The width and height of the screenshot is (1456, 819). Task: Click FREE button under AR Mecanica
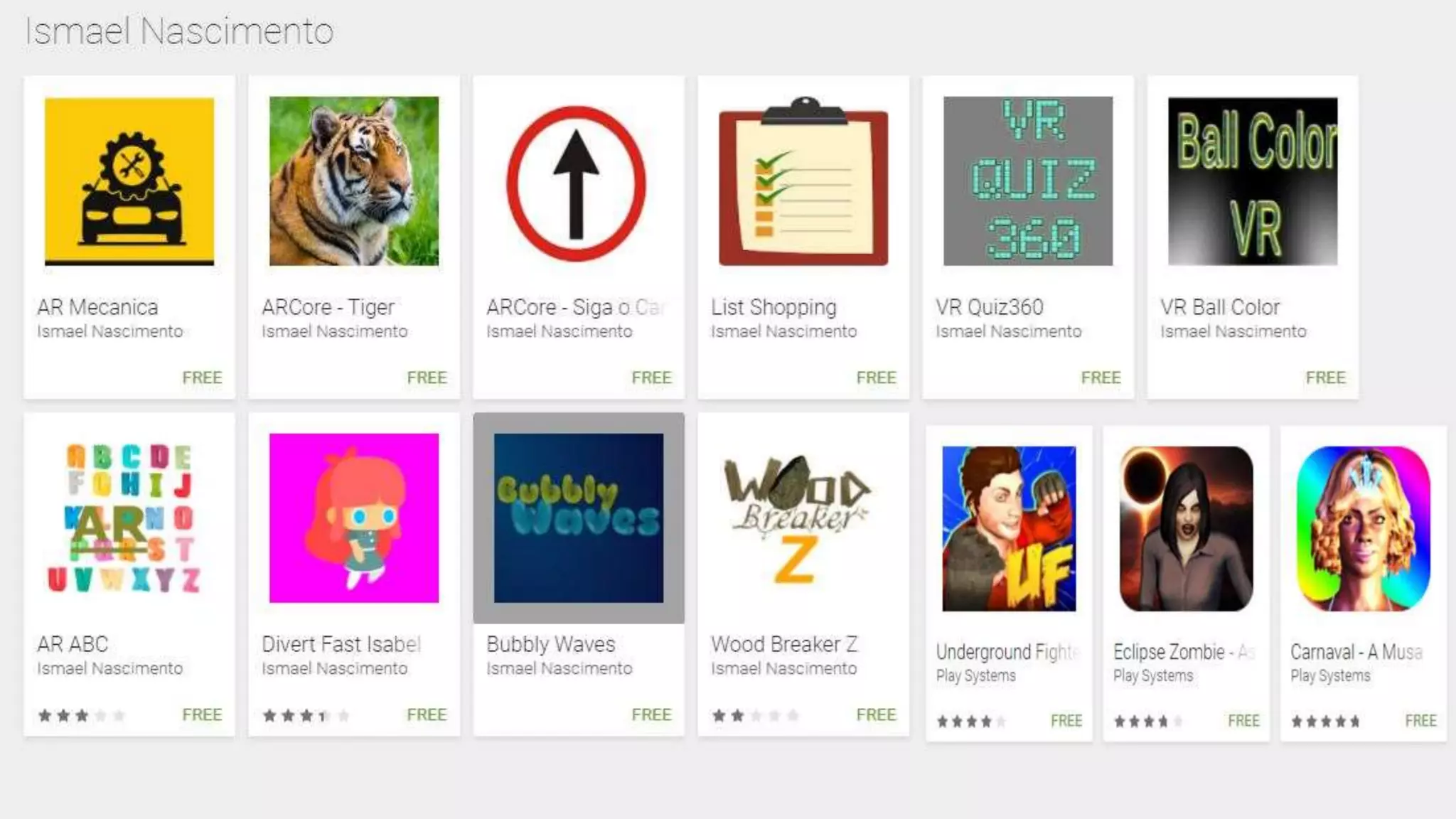[x=202, y=378]
